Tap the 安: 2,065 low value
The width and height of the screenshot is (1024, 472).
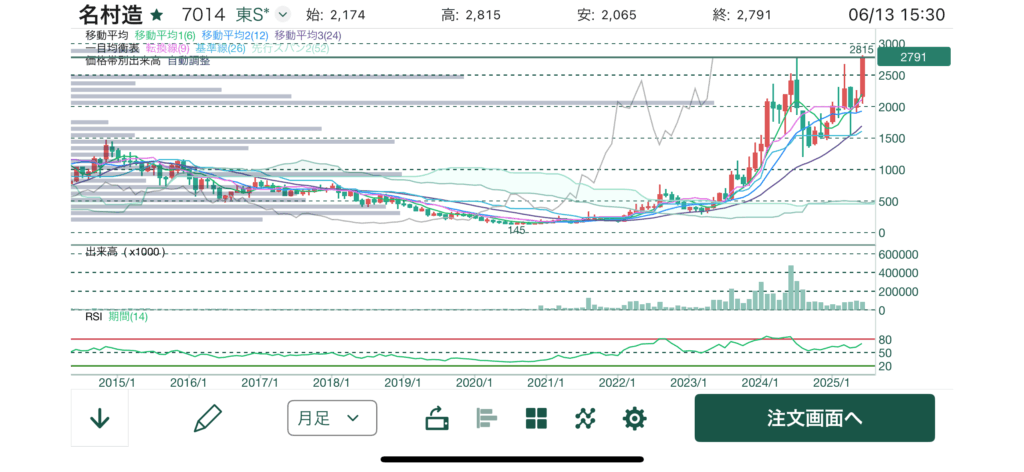pyautogui.click(x=607, y=15)
